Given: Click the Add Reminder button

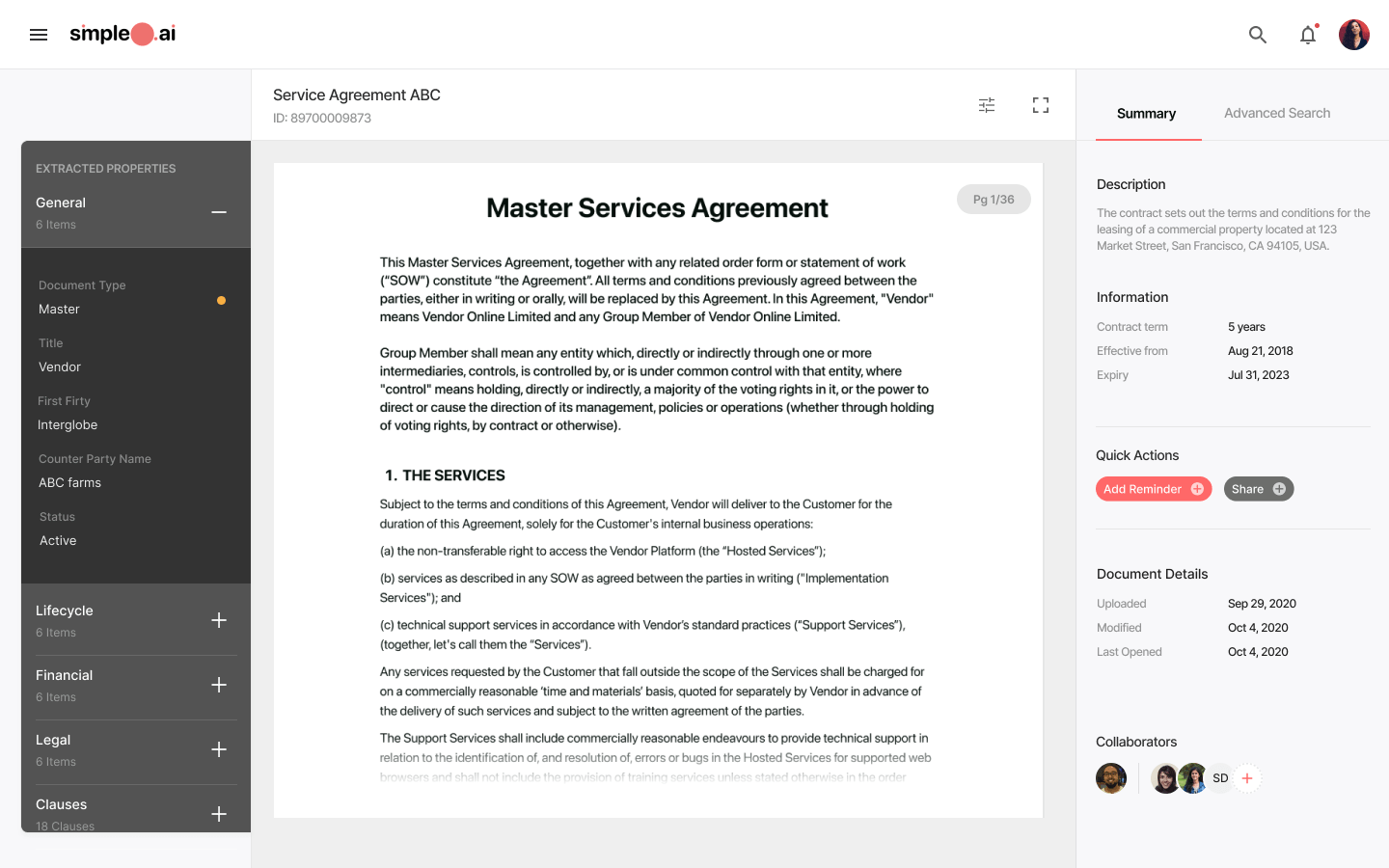Looking at the screenshot, I should click(x=1154, y=488).
